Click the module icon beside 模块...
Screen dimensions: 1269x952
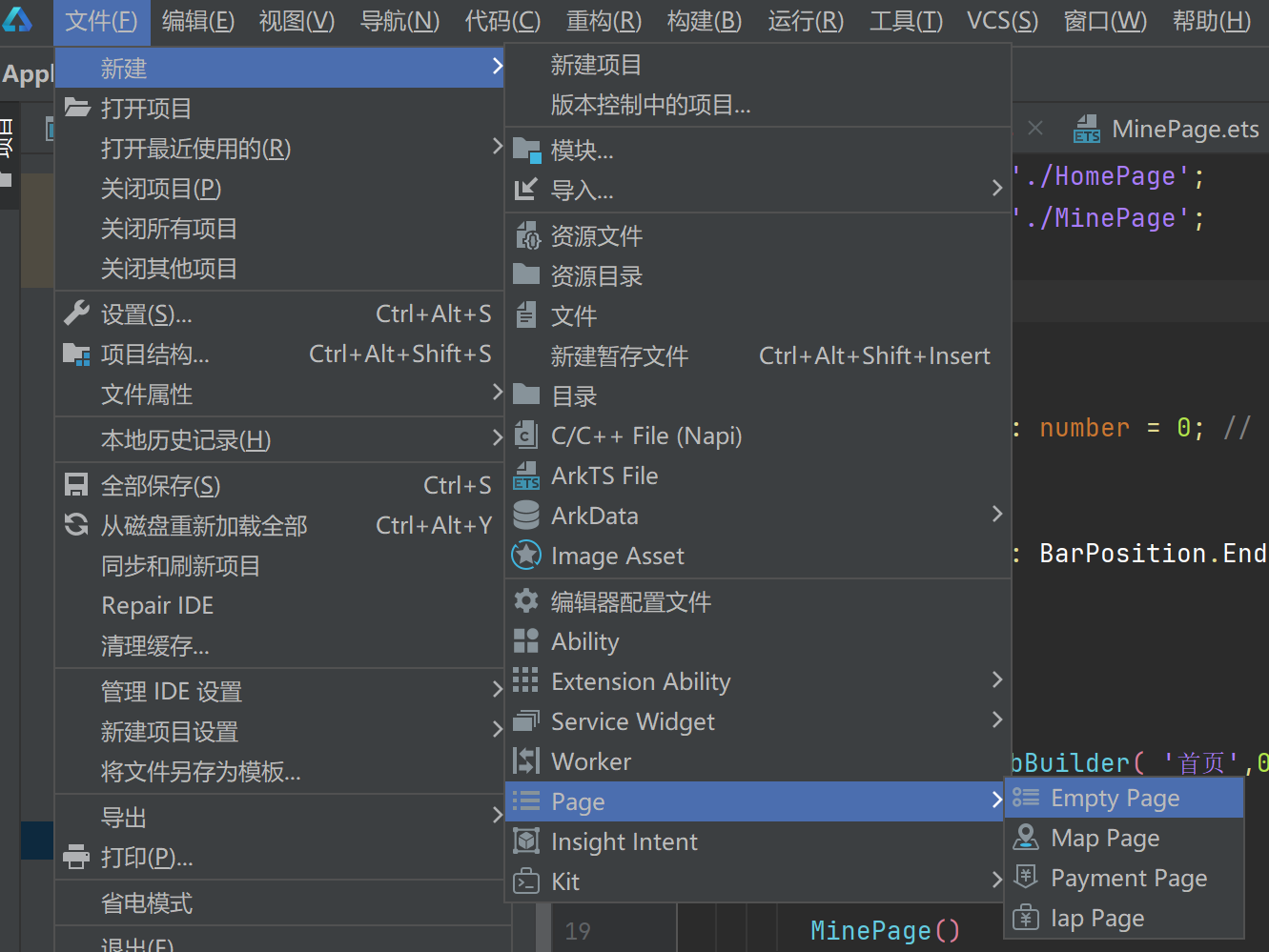click(x=527, y=150)
